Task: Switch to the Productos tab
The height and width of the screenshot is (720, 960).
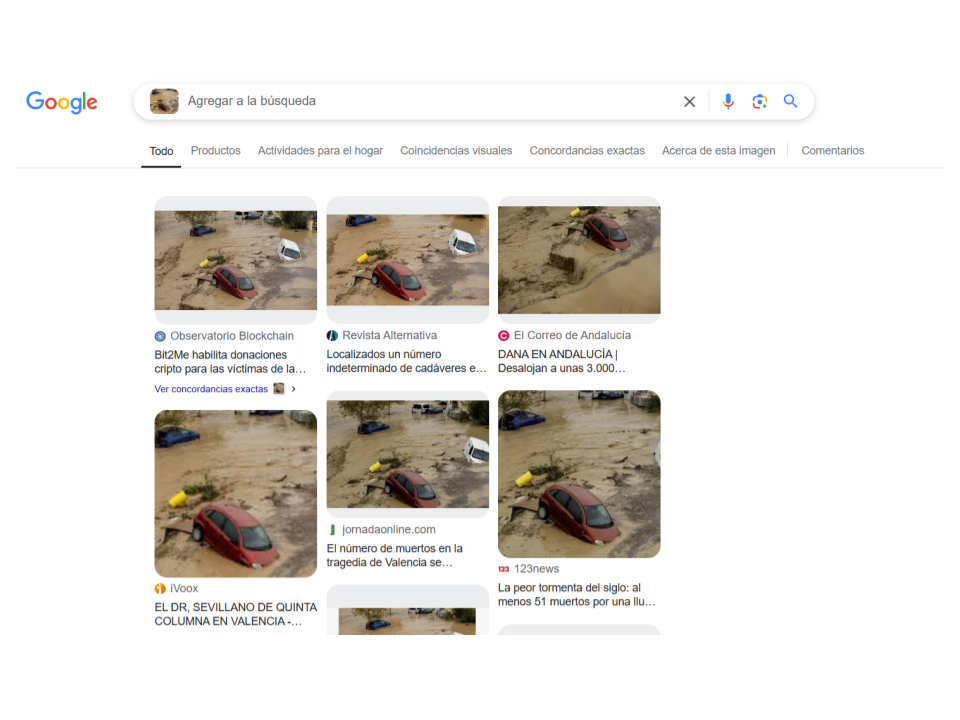Action: pos(216,151)
